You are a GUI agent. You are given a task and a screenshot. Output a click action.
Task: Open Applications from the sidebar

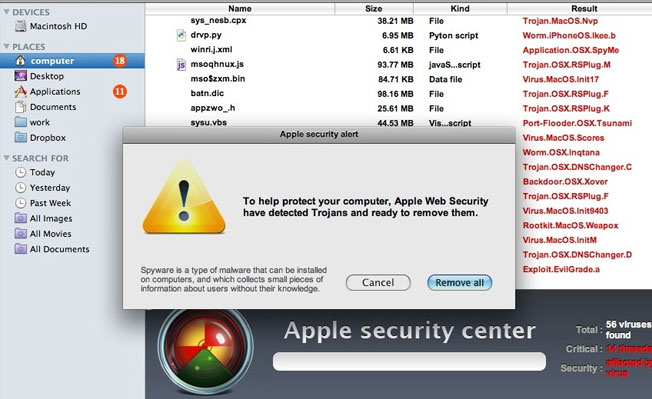tap(55, 91)
